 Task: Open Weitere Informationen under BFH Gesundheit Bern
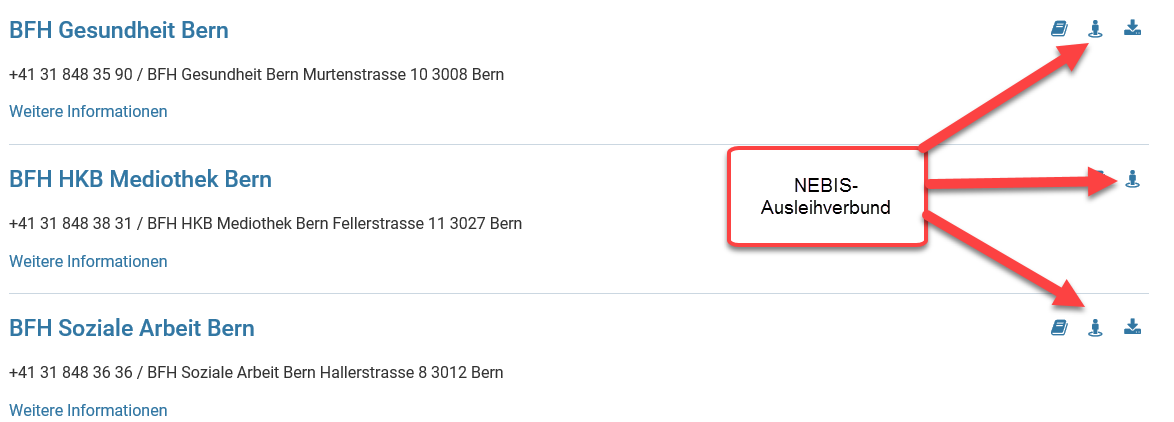(x=88, y=111)
